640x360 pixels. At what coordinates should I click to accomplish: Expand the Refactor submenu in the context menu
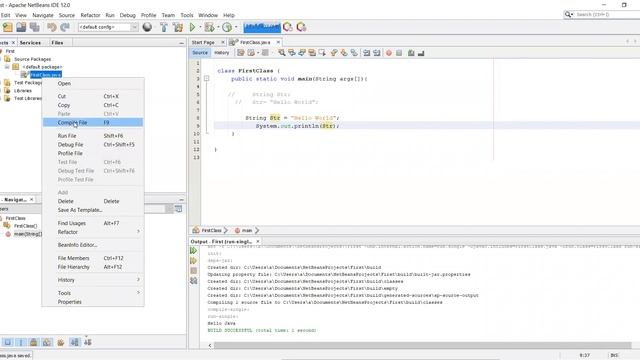point(138,232)
